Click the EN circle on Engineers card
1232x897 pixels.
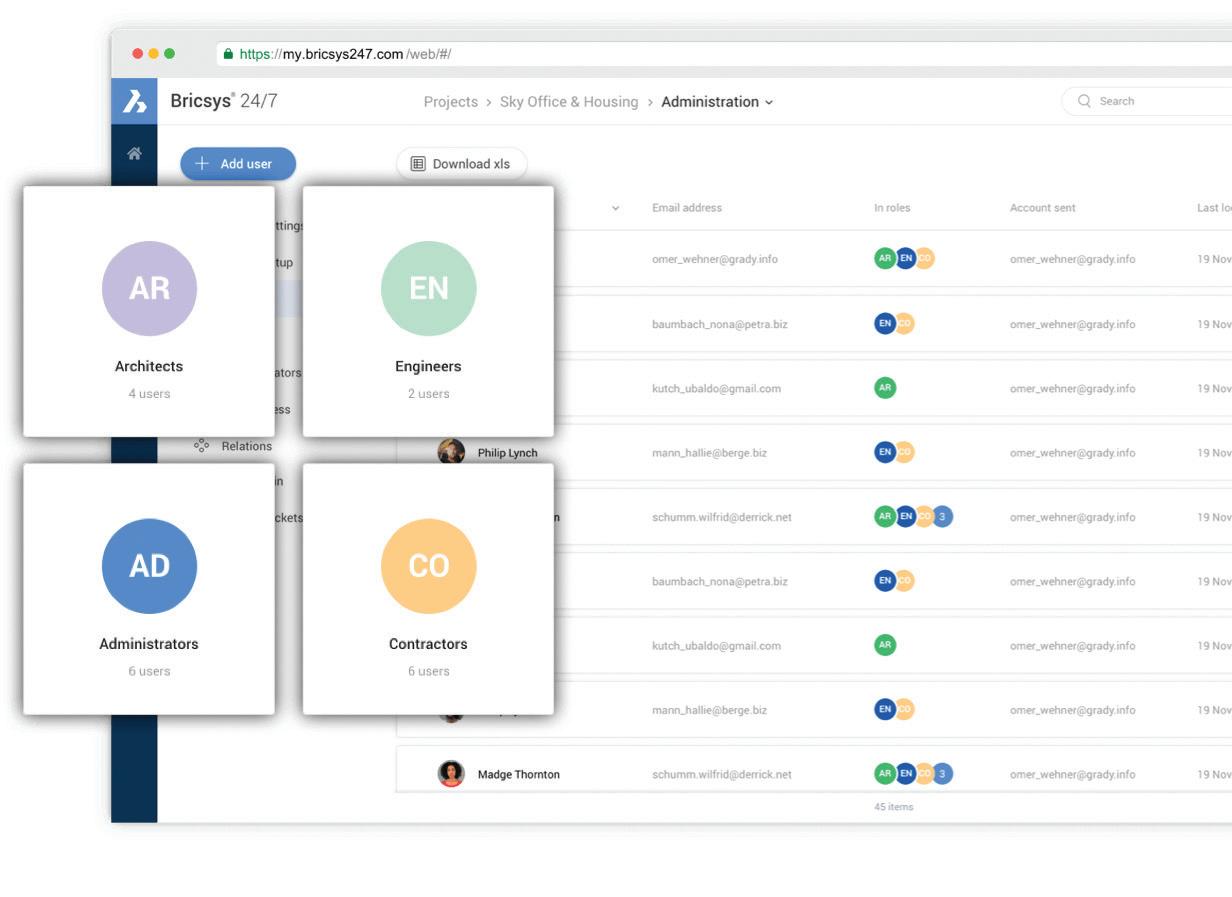428,288
